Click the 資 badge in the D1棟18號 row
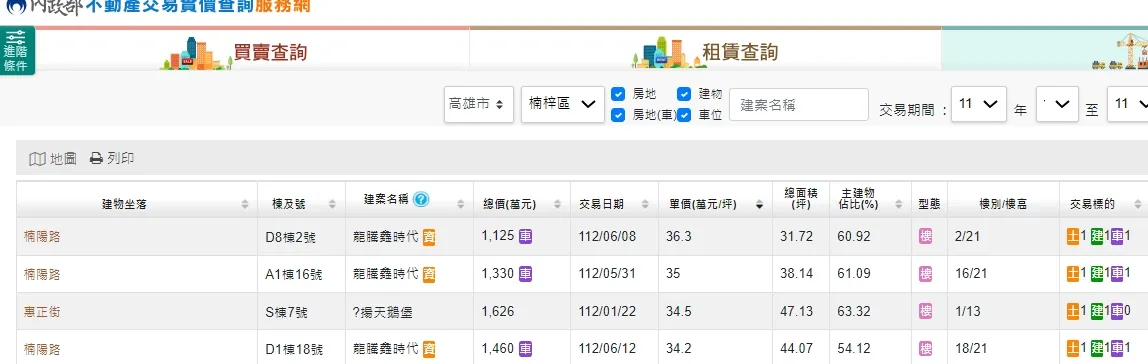Viewport: 1148px width, 364px height. click(x=429, y=349)
